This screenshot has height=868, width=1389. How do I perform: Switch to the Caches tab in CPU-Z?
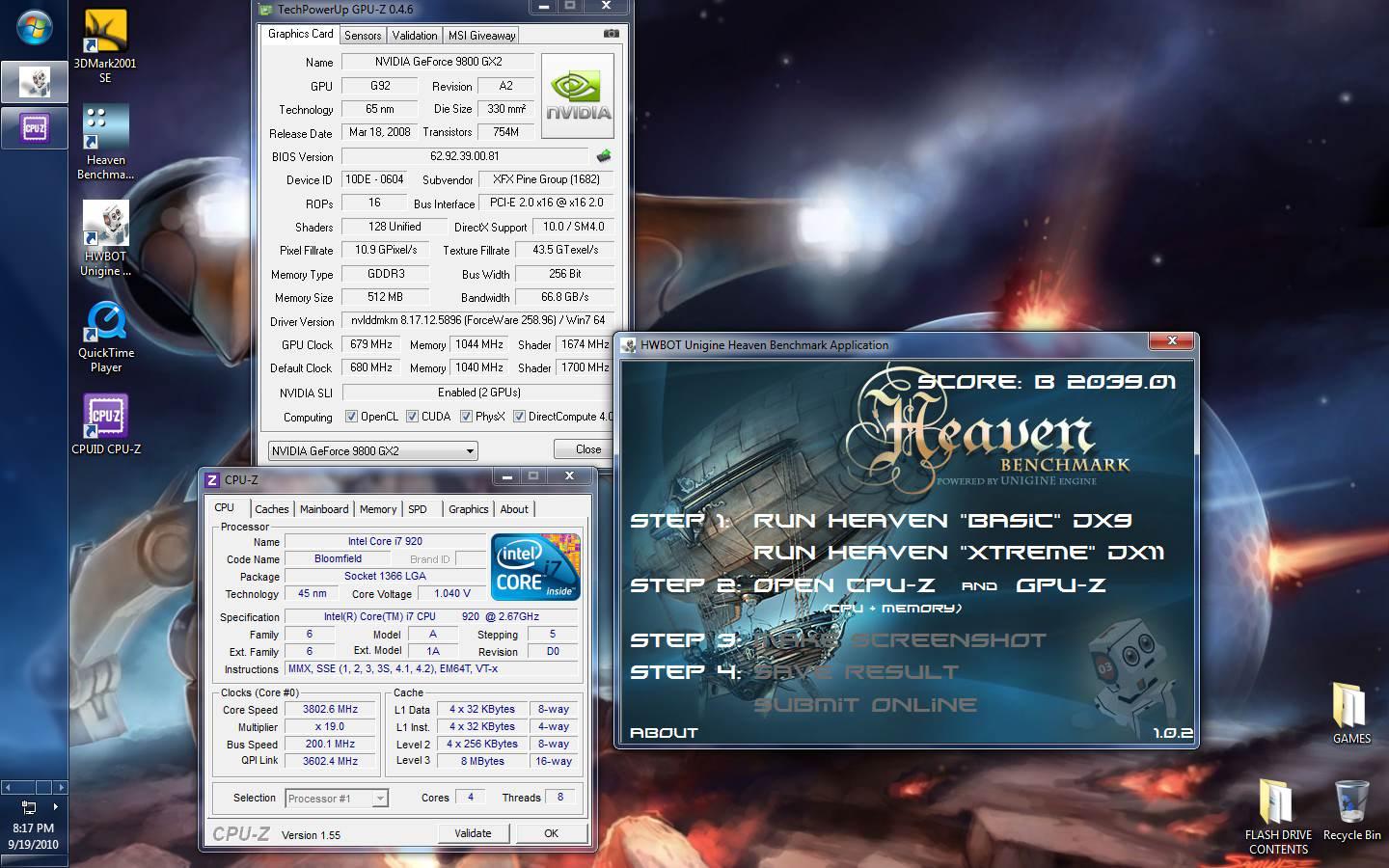coord(272,509)
